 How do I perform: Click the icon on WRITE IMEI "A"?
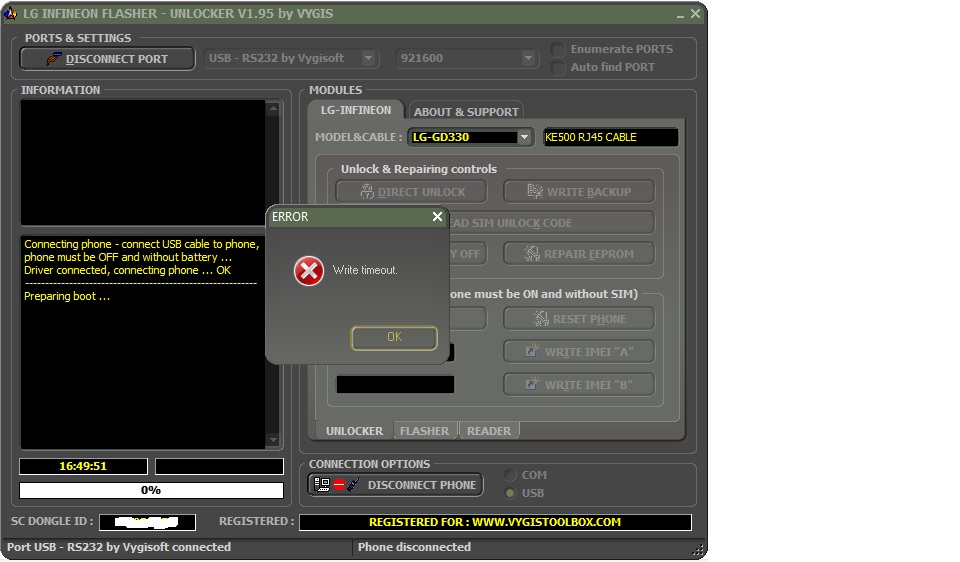coord(532,351)
